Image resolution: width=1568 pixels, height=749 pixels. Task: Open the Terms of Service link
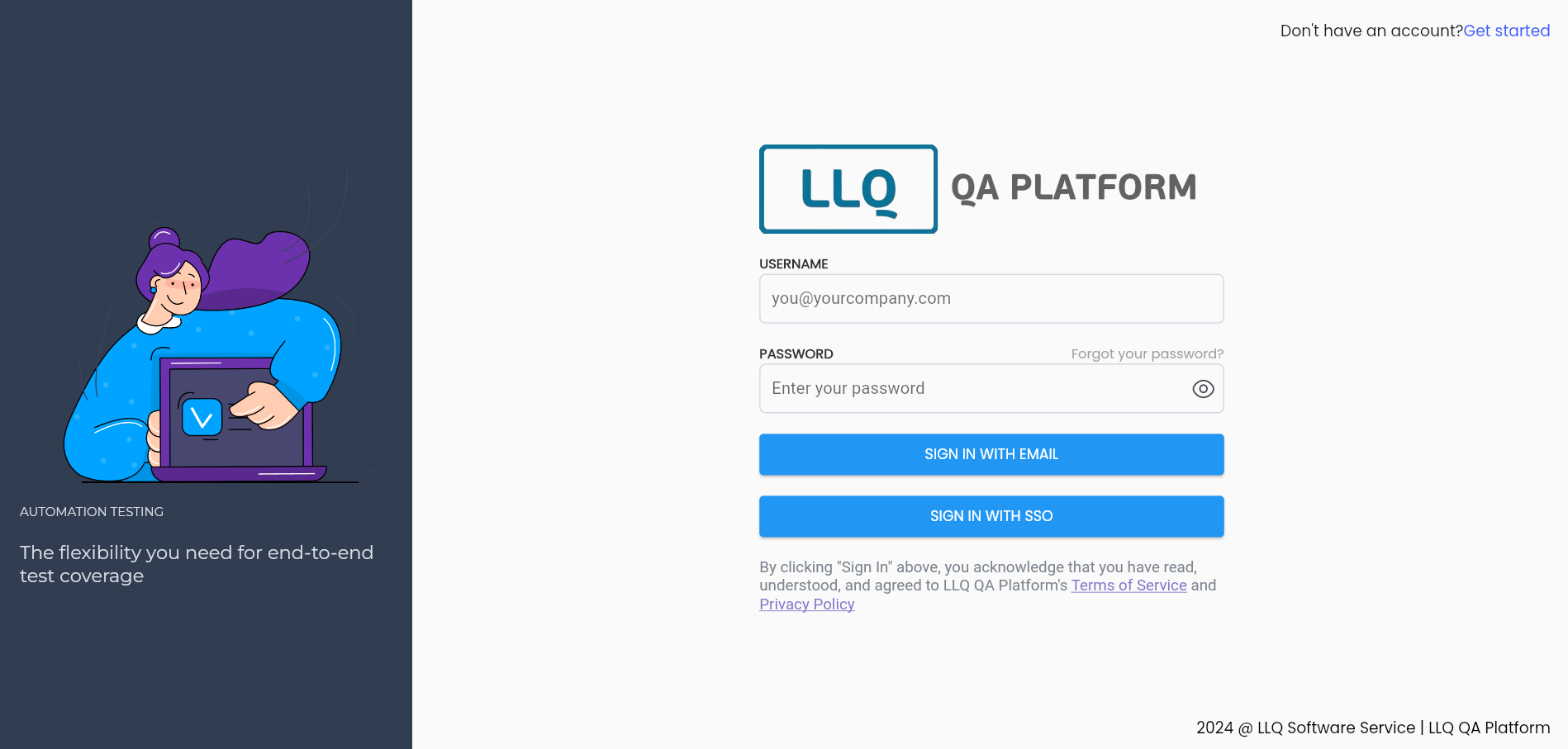tap(1128, 585)
